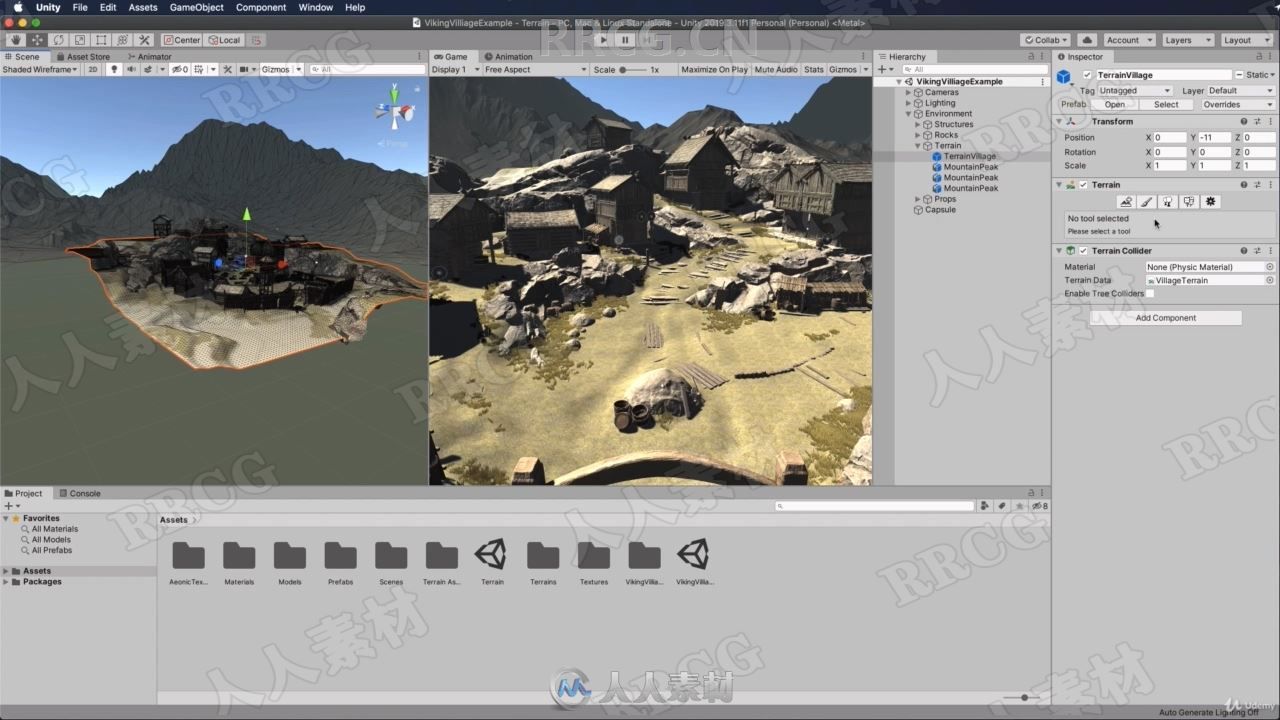Select the Paint Details terrain tool
The width and height of the screenshot is (1280, 720).
click(1189, 202)
